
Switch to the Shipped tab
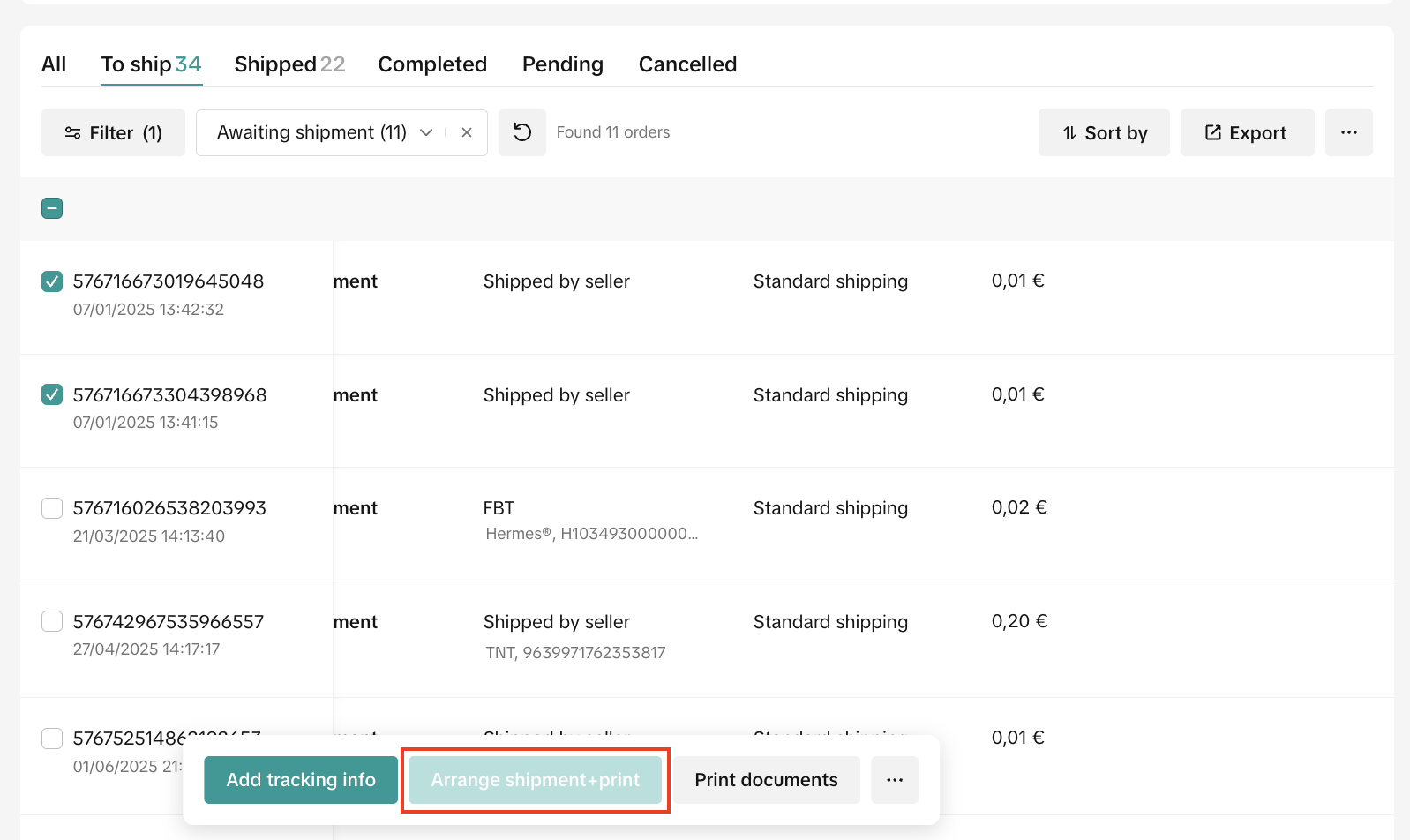(x=289, y=64)
